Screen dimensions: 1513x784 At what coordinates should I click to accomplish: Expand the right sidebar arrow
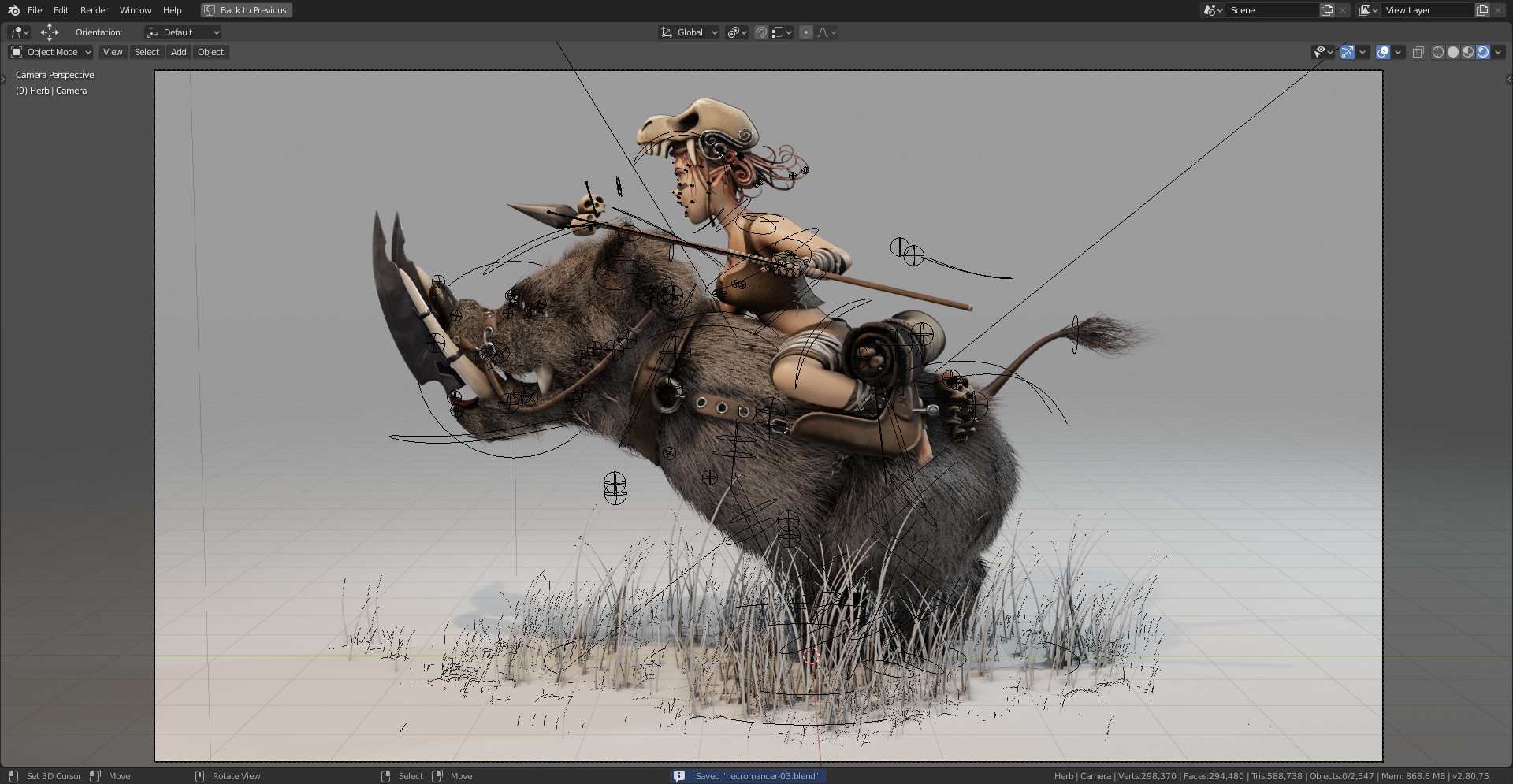1509,79
